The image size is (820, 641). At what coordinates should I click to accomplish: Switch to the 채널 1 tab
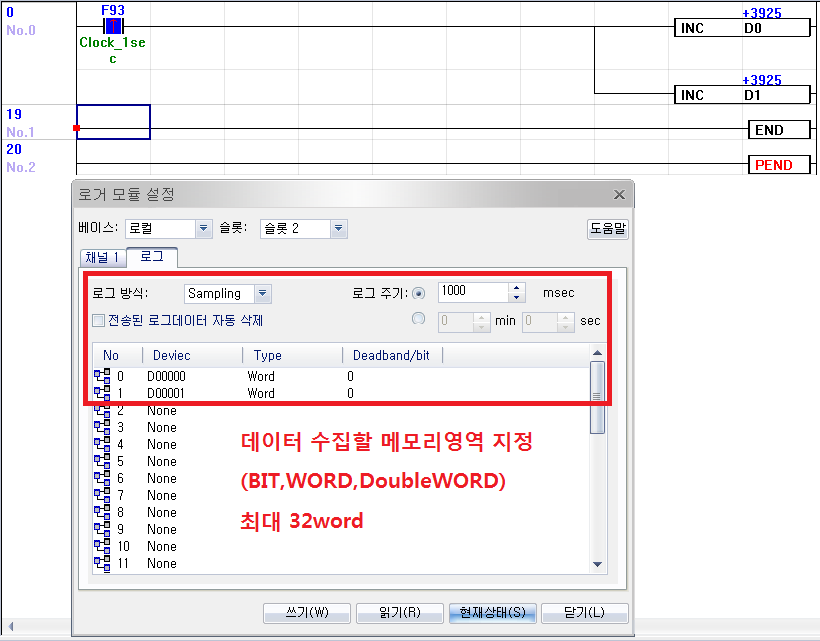(x=103, y=258)
